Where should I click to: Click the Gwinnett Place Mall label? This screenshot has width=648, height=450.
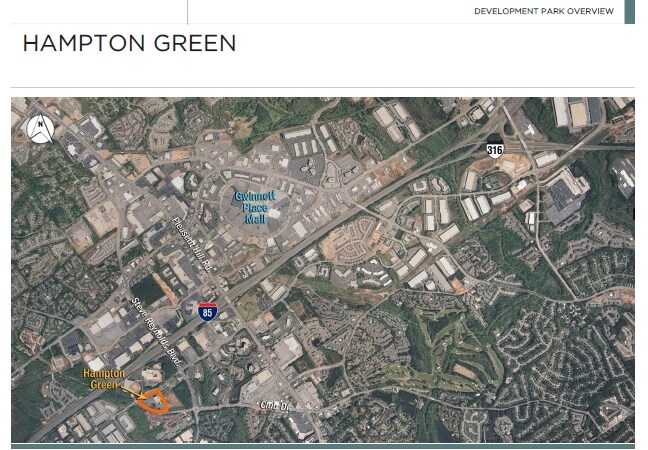tap(255, 207)
